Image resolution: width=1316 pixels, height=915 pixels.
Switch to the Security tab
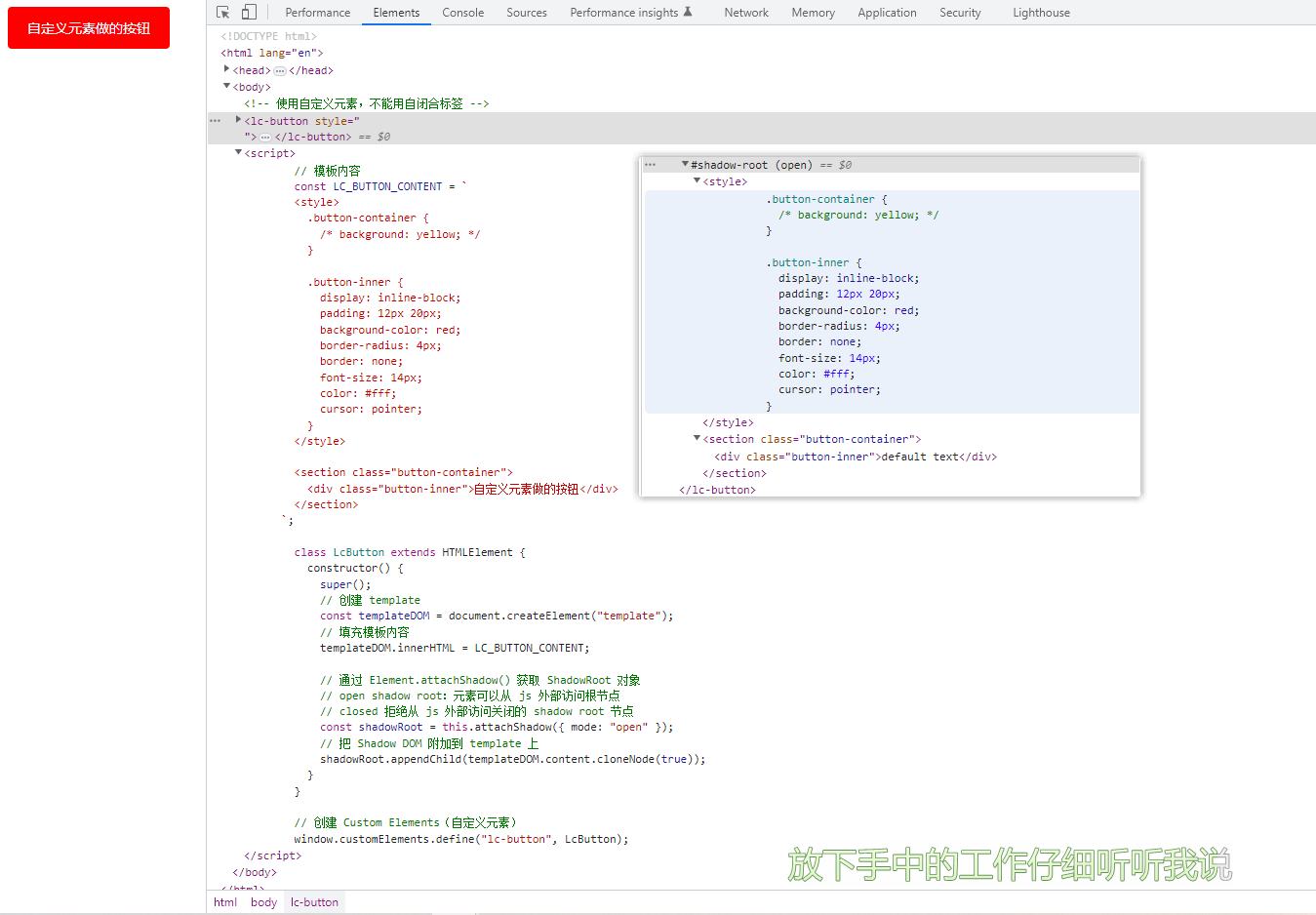960,13
